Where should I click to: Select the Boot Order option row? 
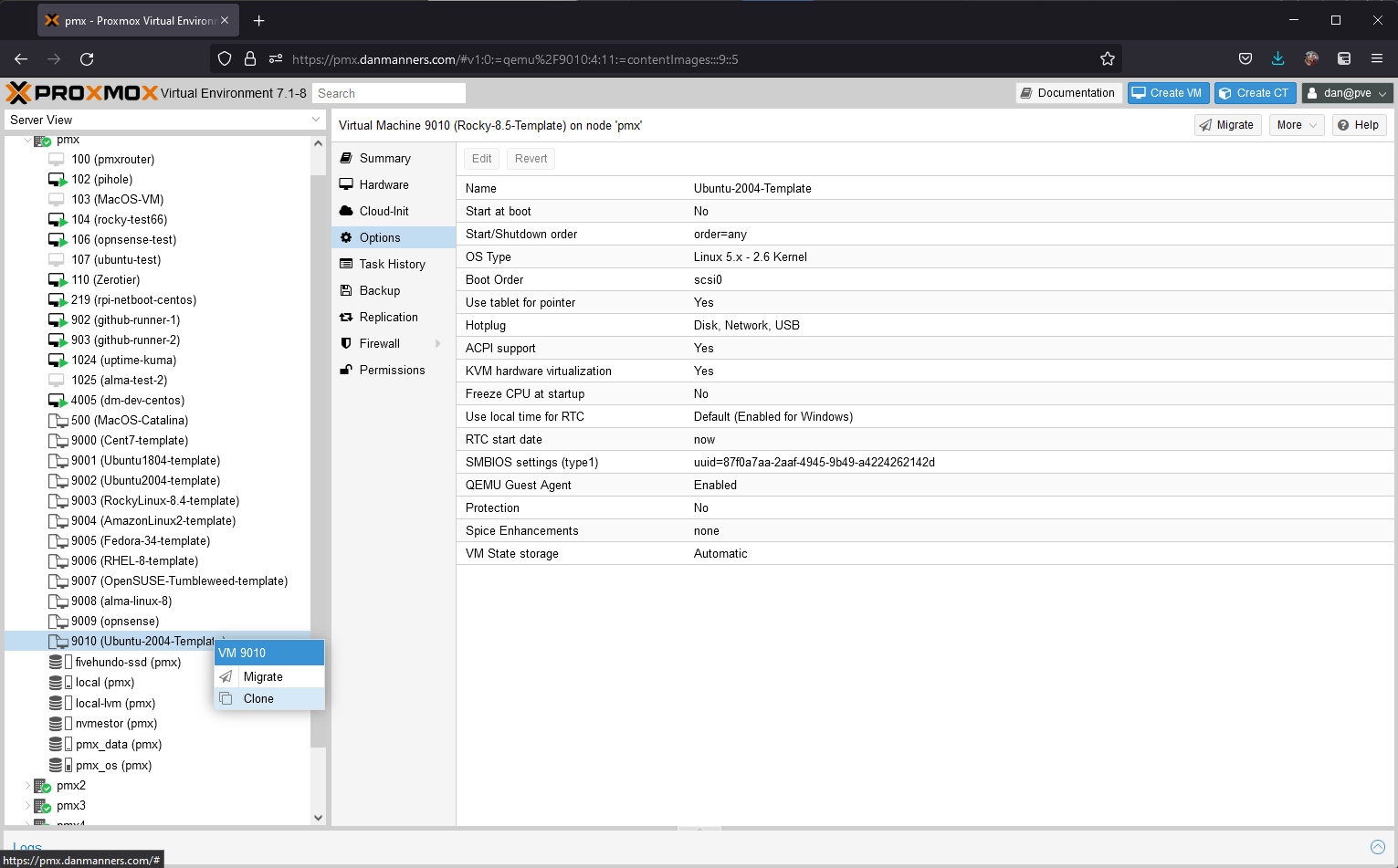coord(925,279)
